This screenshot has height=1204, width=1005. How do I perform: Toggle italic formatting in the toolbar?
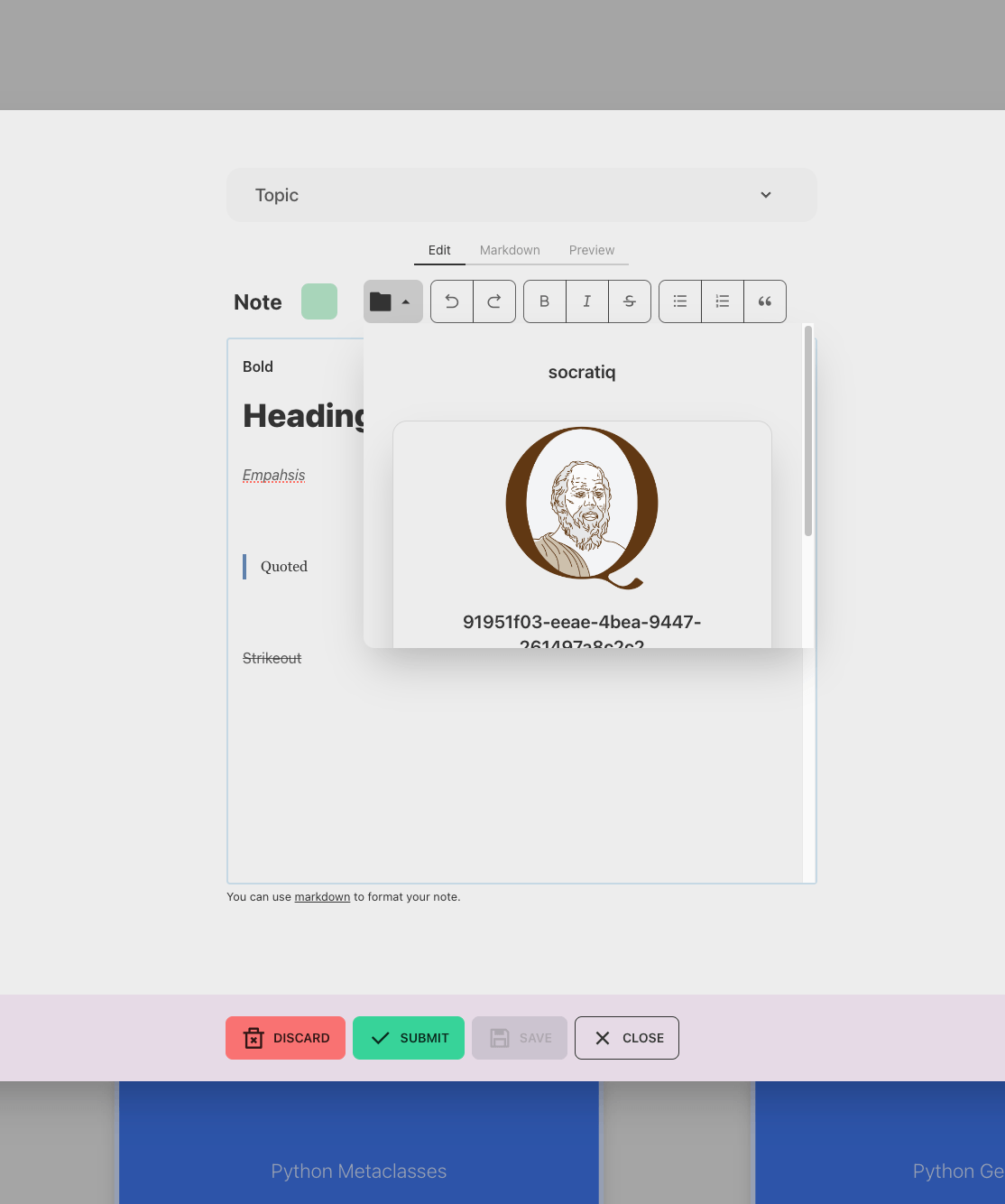coord(587,301)
